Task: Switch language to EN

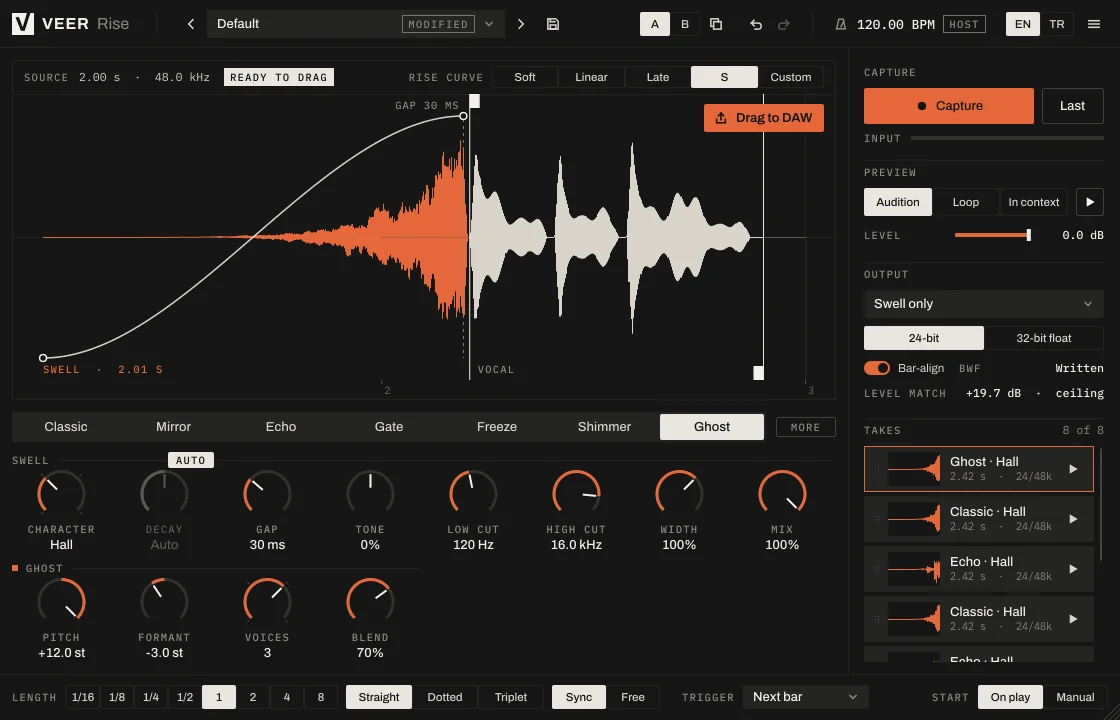Action: click(x=1023, y=24)
